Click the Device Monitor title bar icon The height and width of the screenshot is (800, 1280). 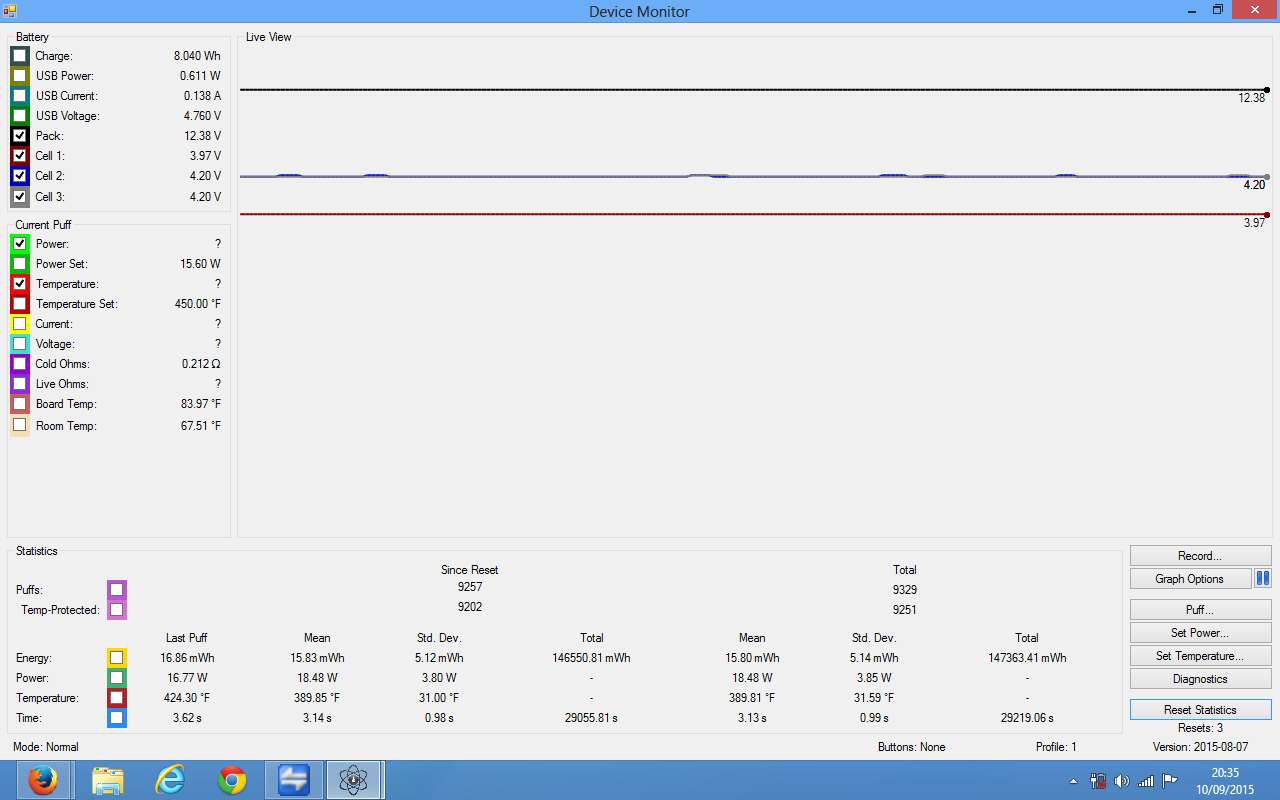pyautogui.click(x=10, y=10)
